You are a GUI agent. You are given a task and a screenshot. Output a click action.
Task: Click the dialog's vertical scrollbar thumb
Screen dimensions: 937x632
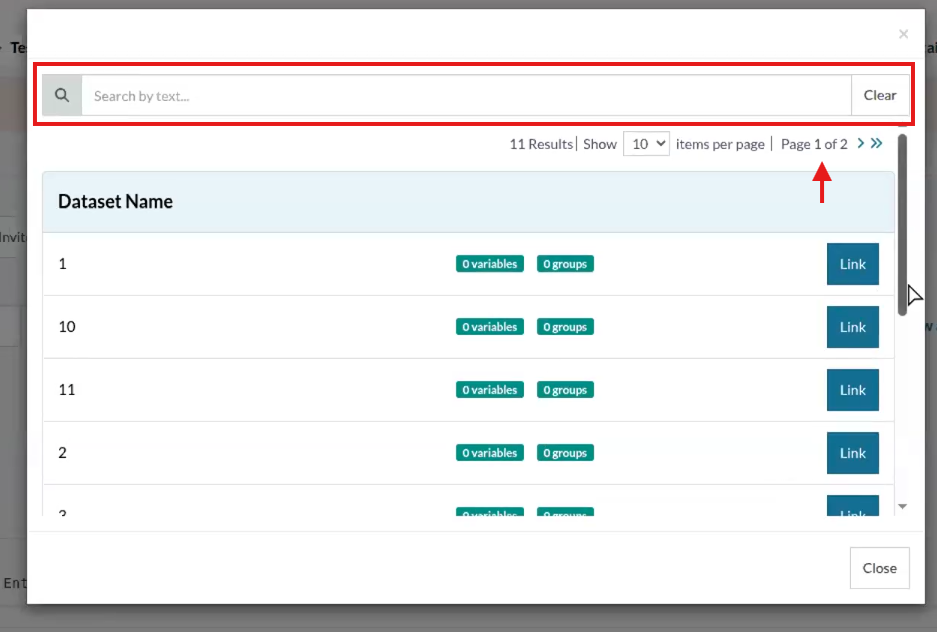tap(903, 225)
